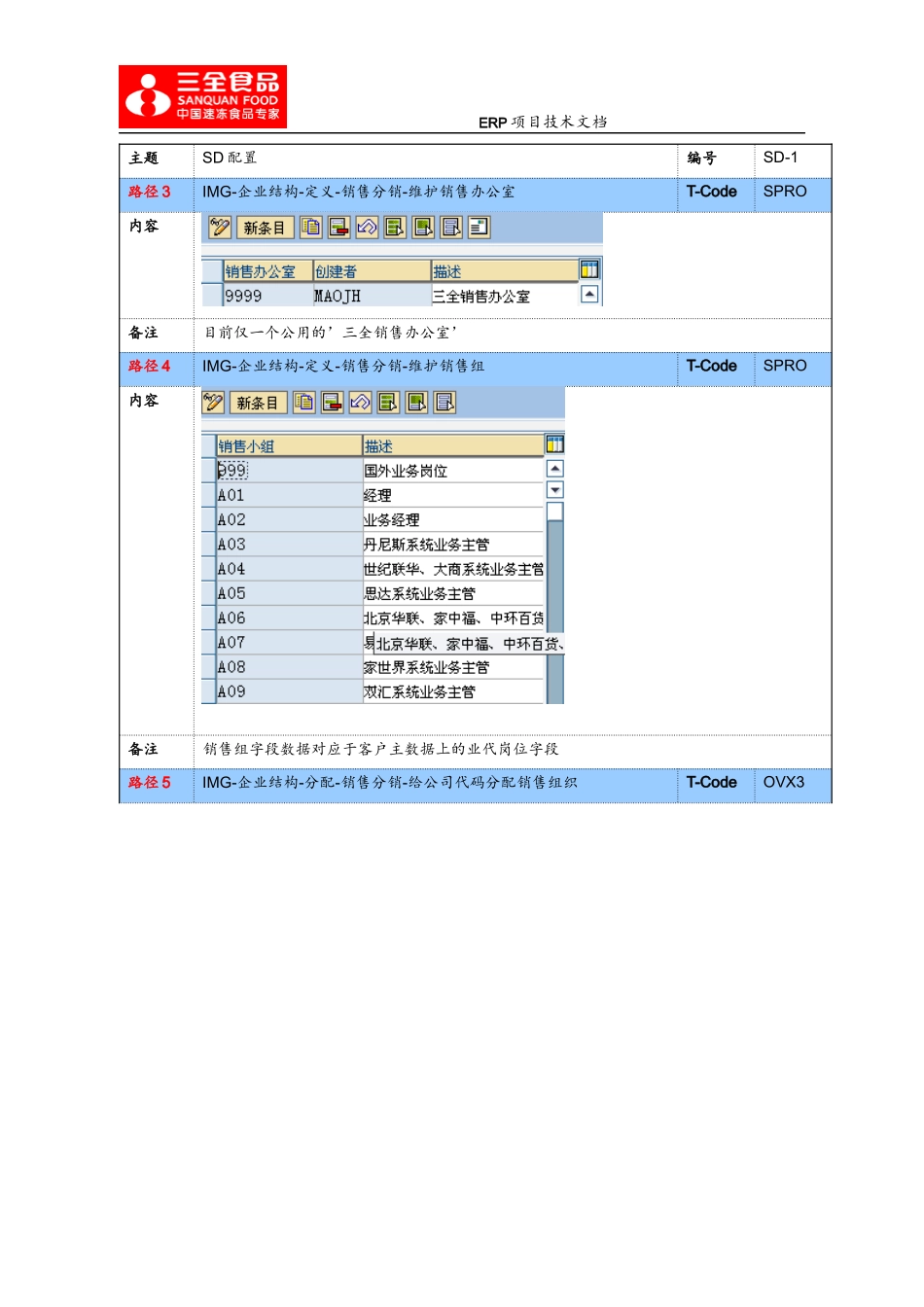Click Delete icon in sales group toolbar

(x=332, y=403)
